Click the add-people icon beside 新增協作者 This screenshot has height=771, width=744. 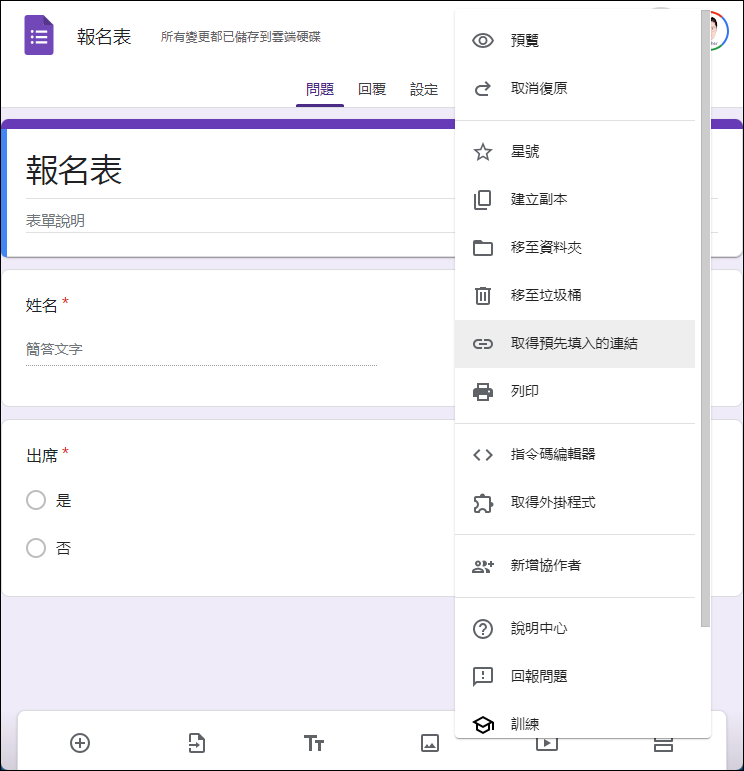[482, 566]
